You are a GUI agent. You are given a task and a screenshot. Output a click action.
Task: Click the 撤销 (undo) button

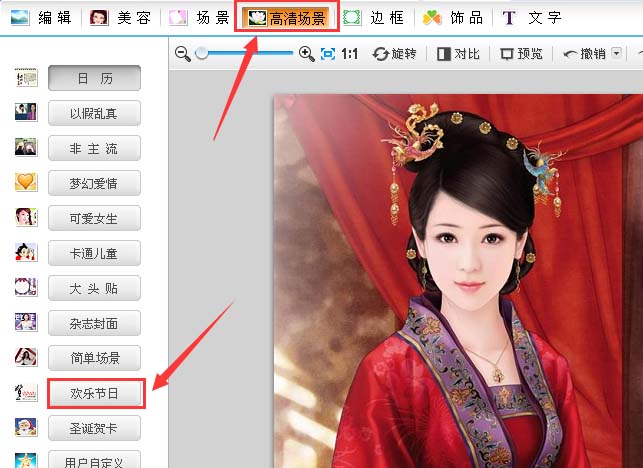585,54
